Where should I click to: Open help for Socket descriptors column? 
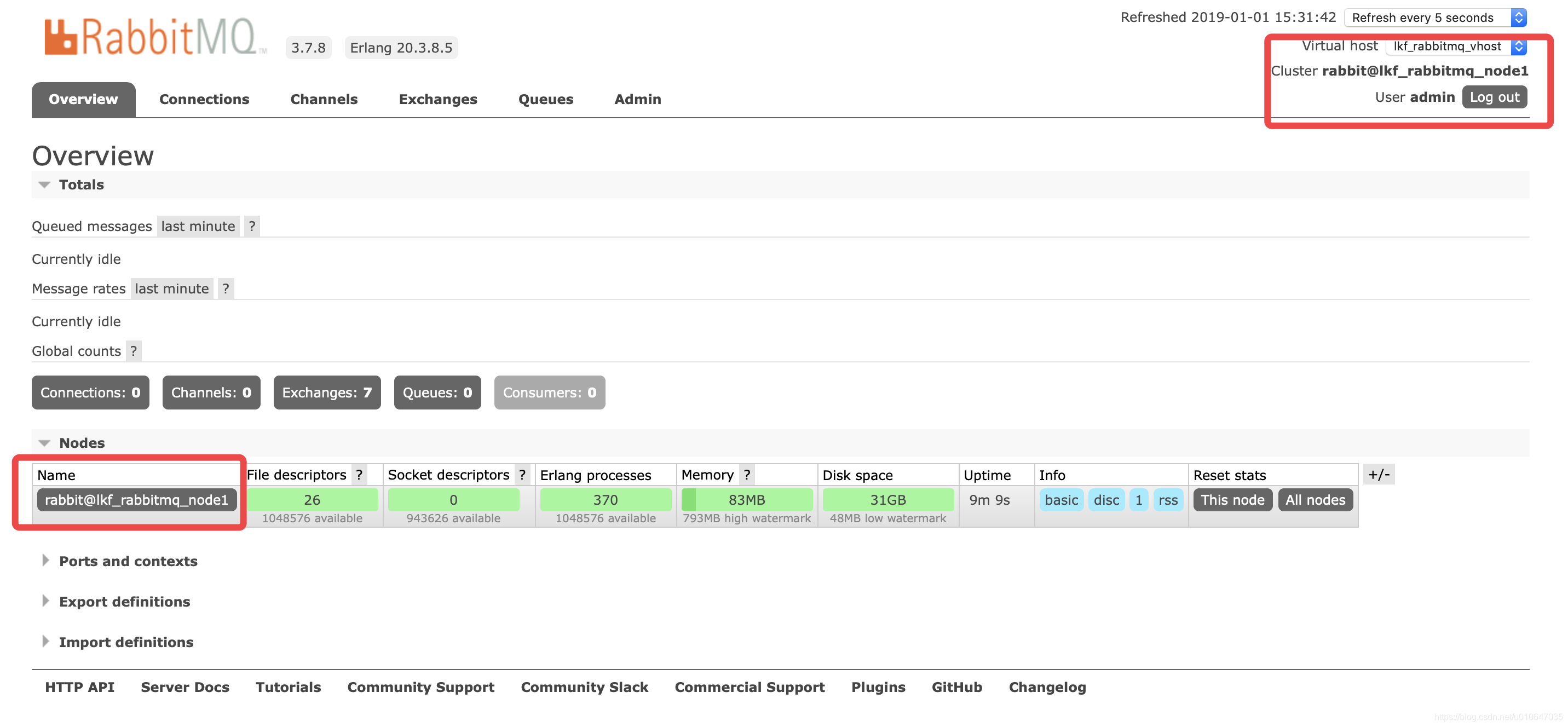pyautogui.click(x=522, y=475)
